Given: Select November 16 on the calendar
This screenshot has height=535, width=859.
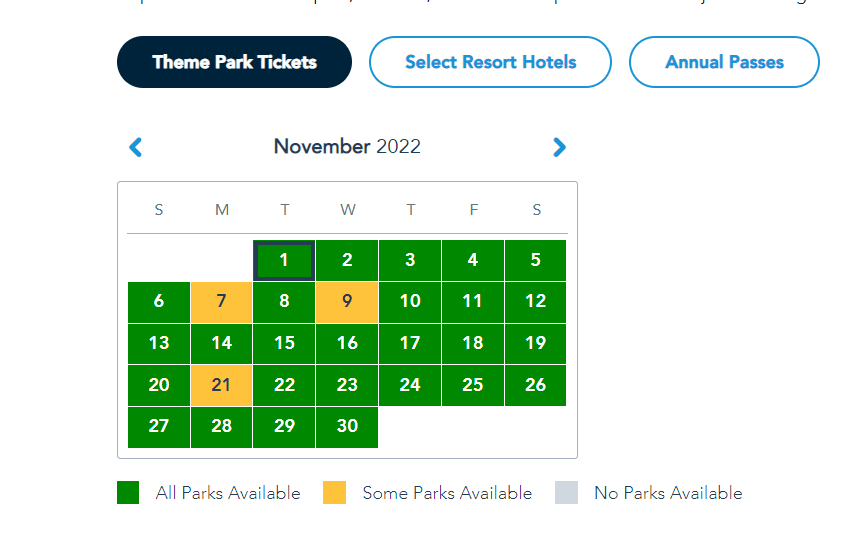Looking at the screenshot, I should (x=347, y=343).
